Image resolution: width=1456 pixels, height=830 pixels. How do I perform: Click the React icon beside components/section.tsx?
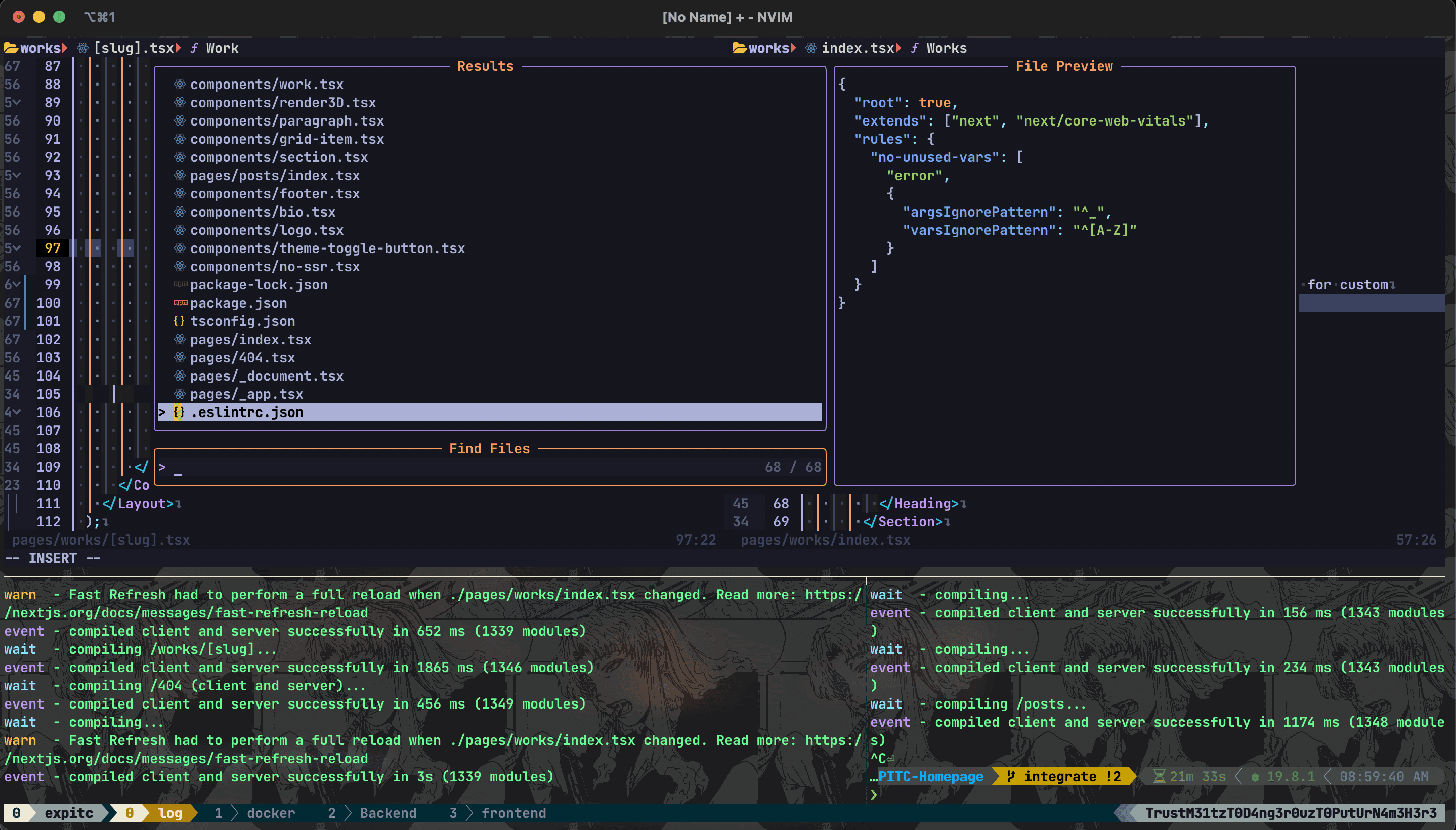(x=180, y=157)
